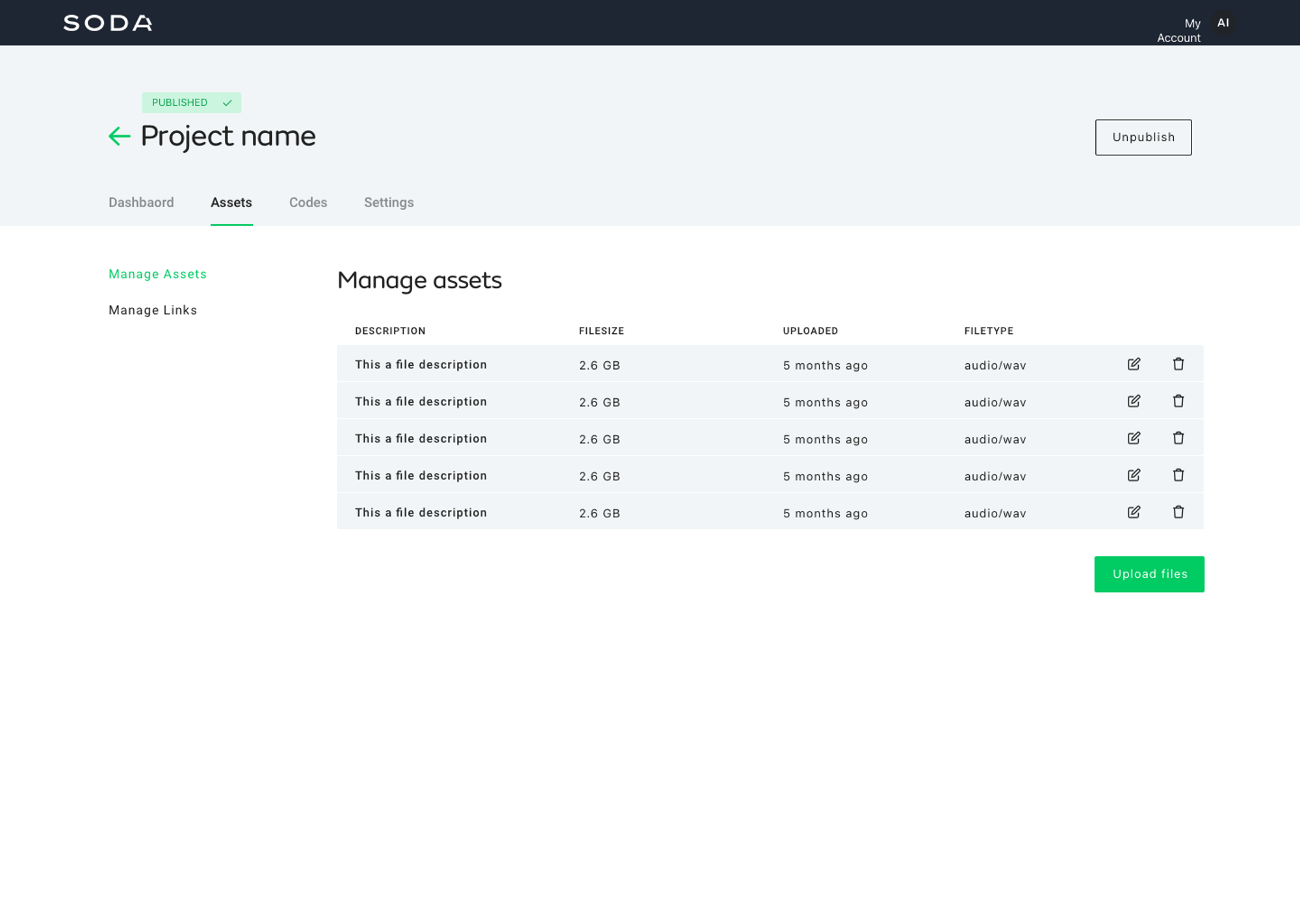Open Manage Links in the sidebar
1300x924 pixels.
click(153, 310)
